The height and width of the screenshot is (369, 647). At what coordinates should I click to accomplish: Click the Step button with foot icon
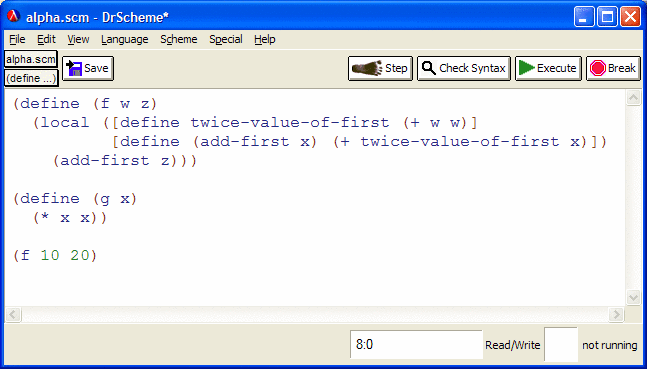[380, 68]
